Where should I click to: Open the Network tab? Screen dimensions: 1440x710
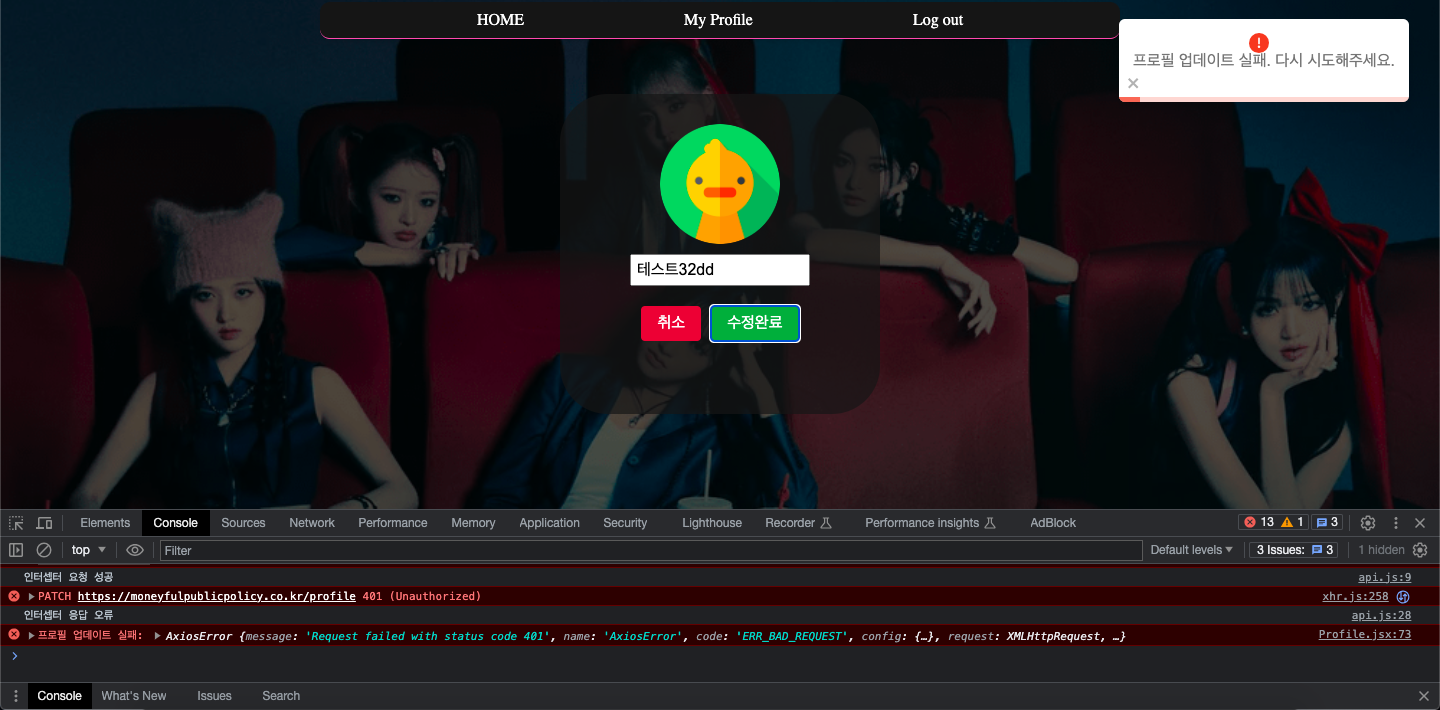point(312,523)
